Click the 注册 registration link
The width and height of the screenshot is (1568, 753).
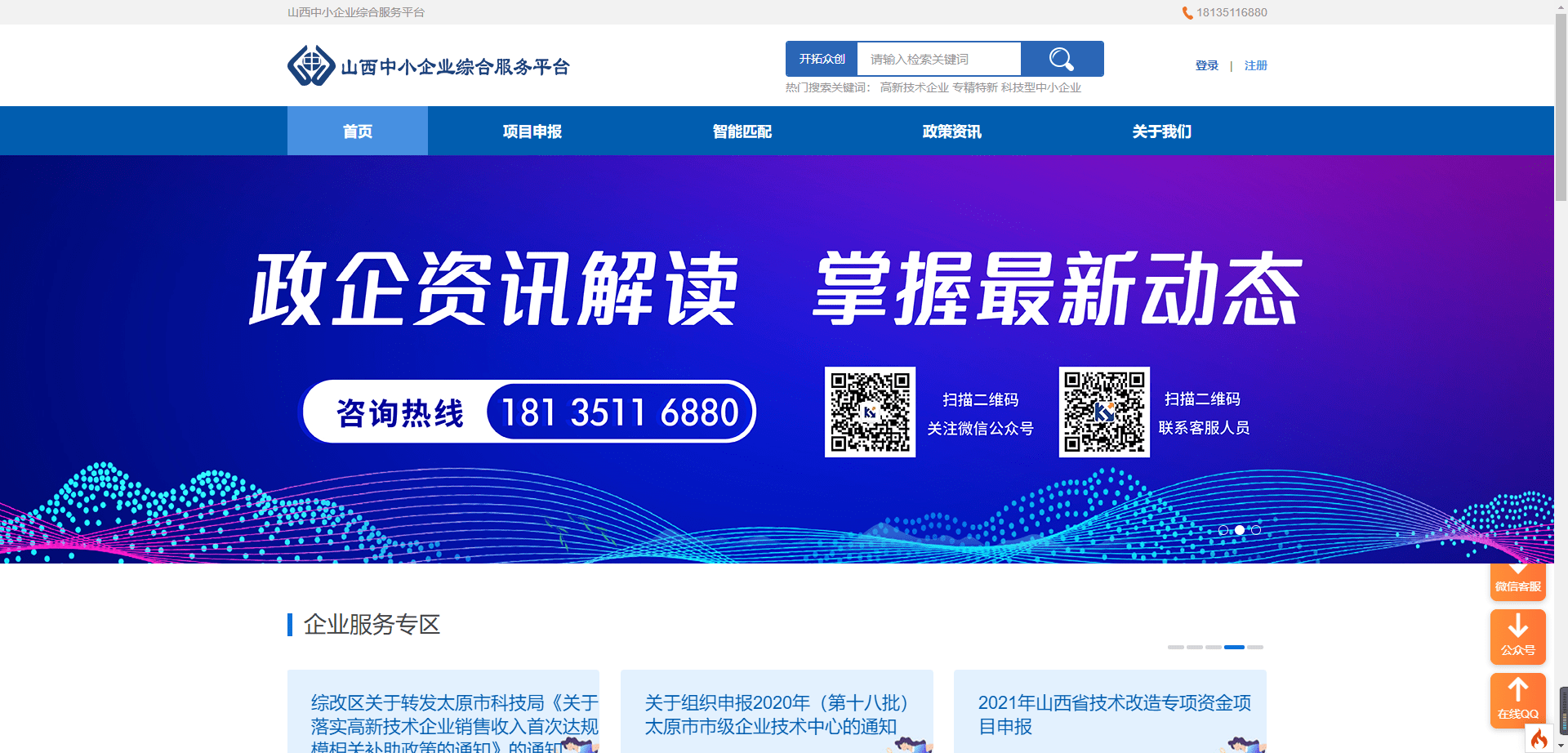pos(1255,65)
